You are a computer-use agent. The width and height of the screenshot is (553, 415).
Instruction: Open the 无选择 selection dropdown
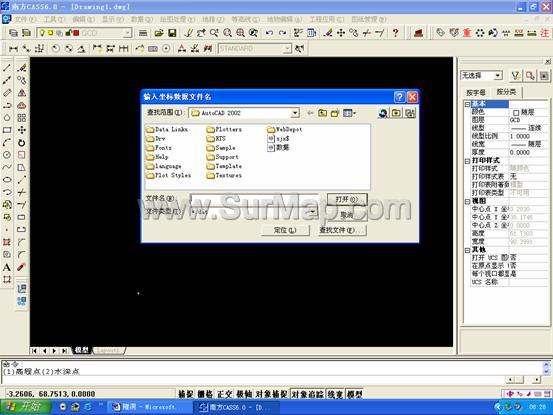[498, 75]
